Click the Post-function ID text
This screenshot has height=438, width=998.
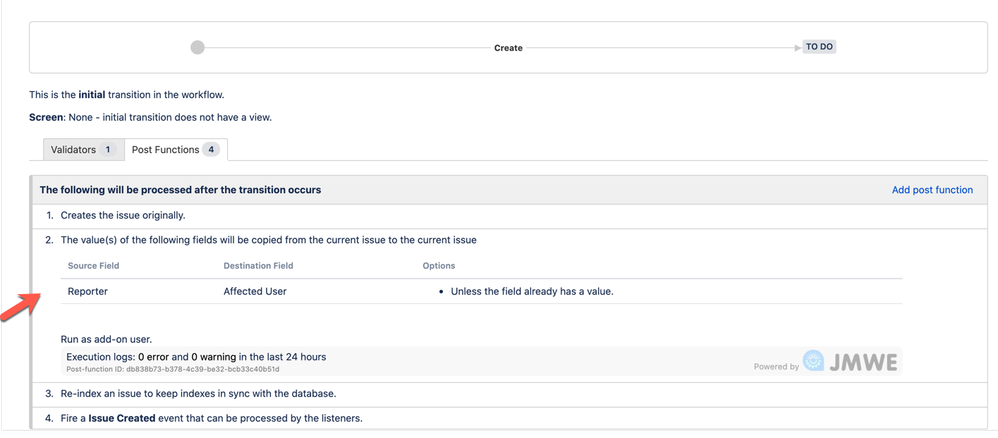[173, 369]
